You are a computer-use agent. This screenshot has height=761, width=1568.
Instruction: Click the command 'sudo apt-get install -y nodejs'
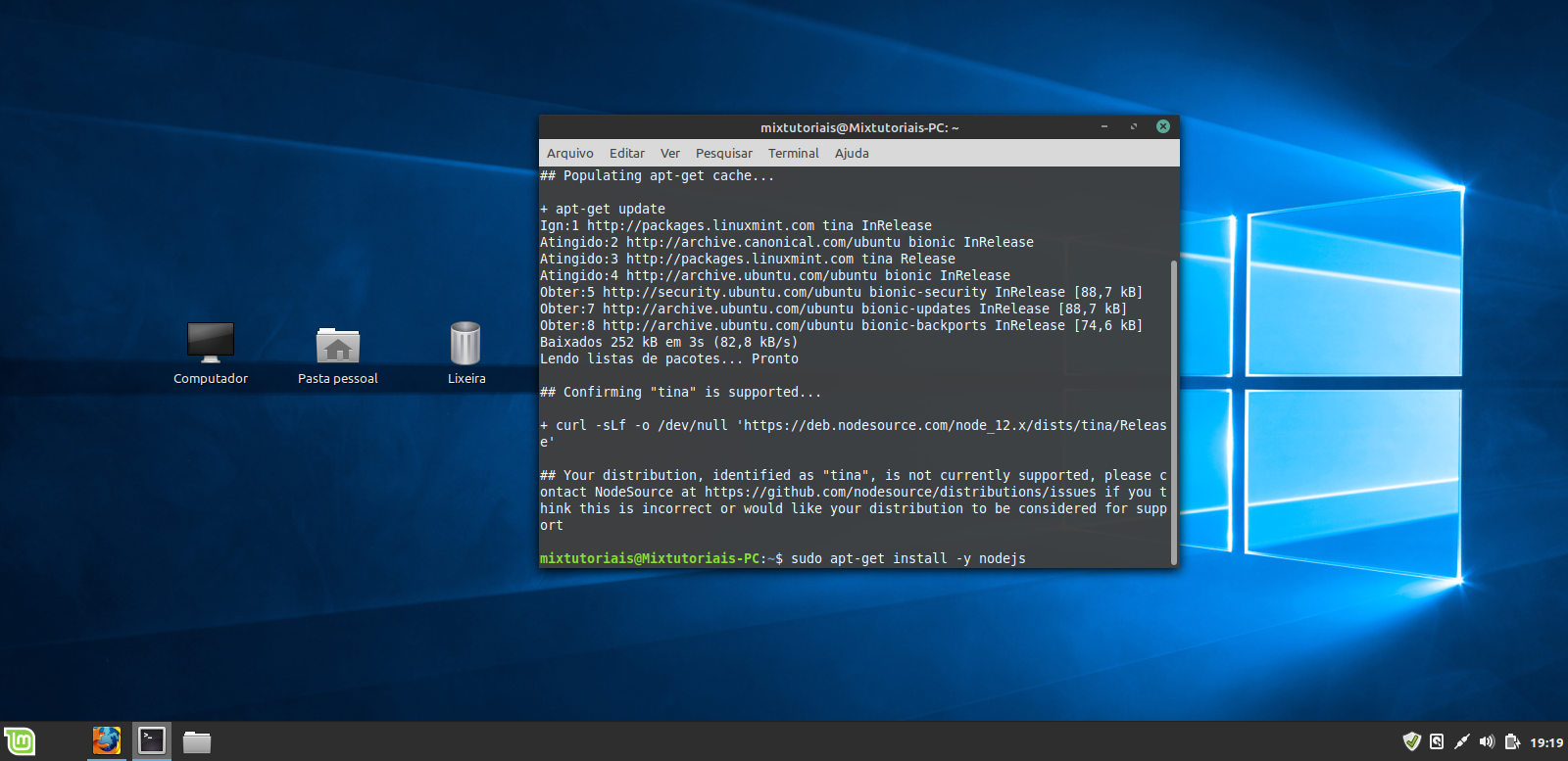point(908,558)
